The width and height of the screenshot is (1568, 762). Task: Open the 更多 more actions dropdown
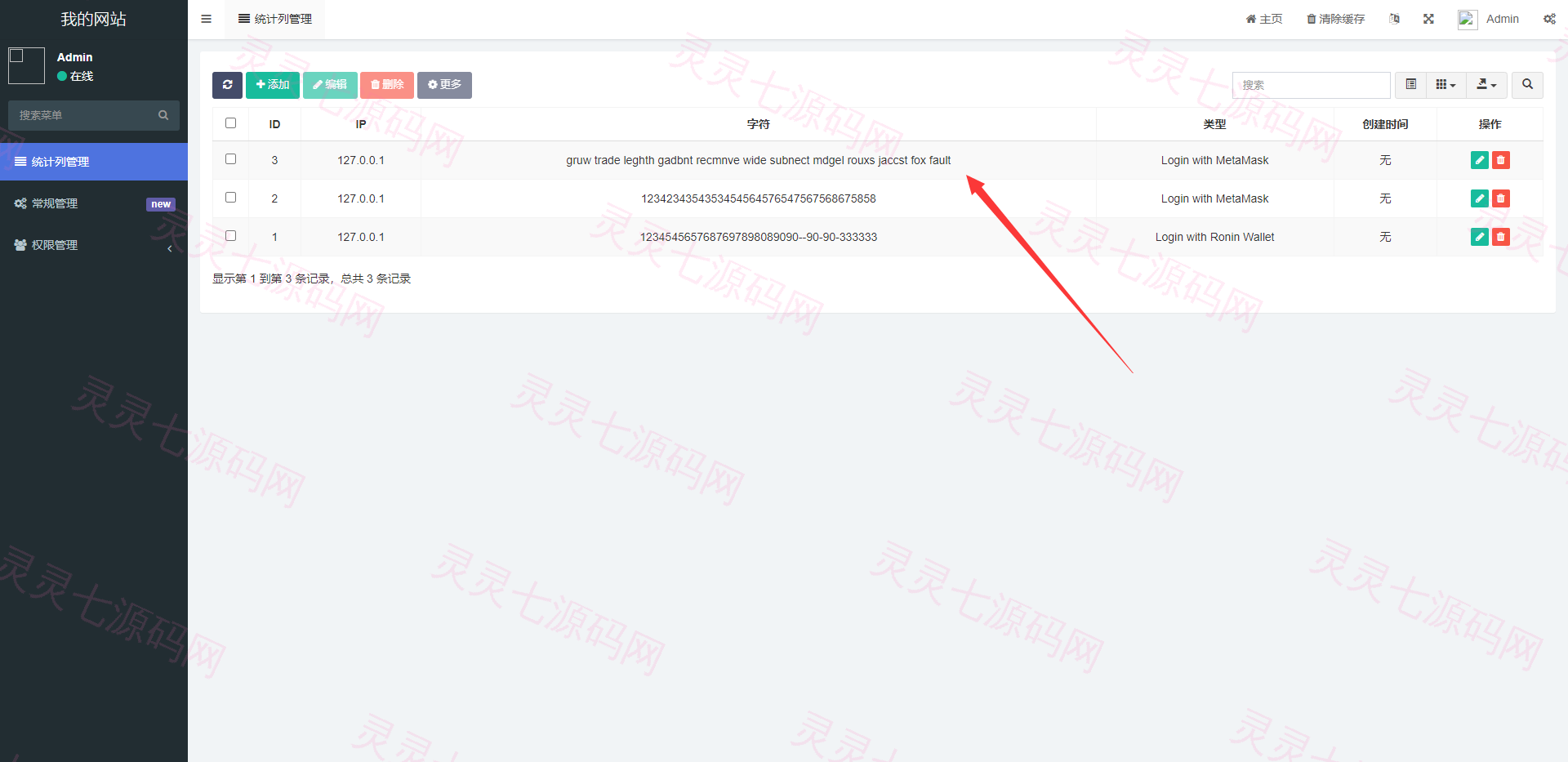coord(444,85)
